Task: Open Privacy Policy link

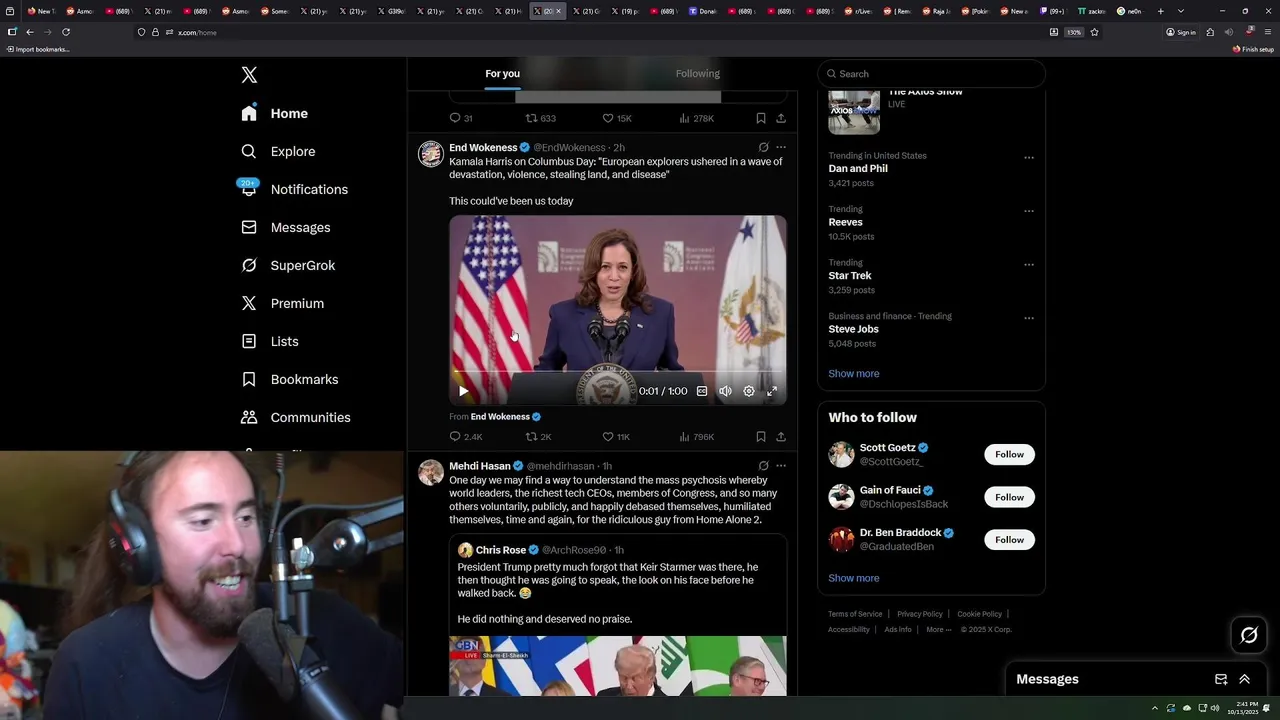Action: pos(920,614)
